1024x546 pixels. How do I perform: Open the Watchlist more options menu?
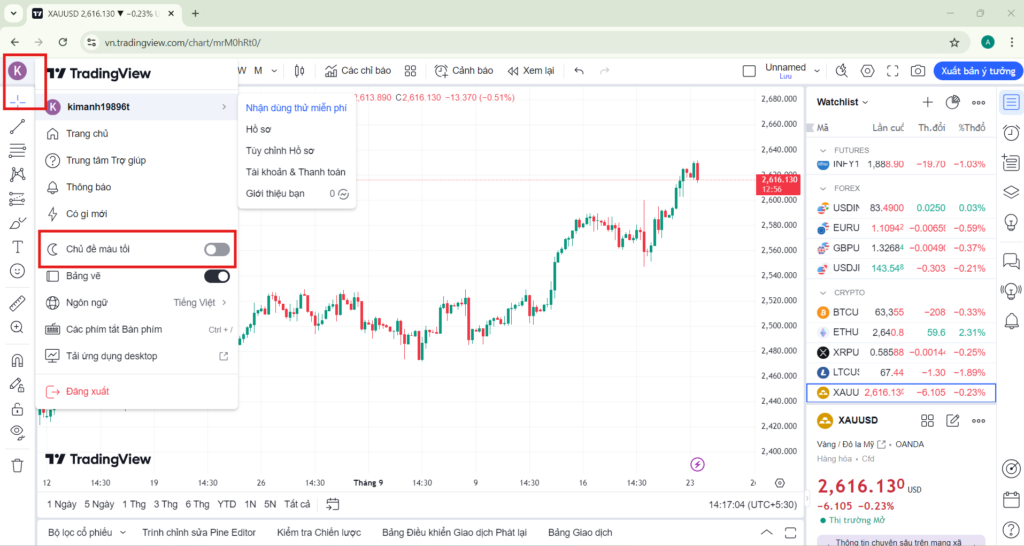click(978, 102)
